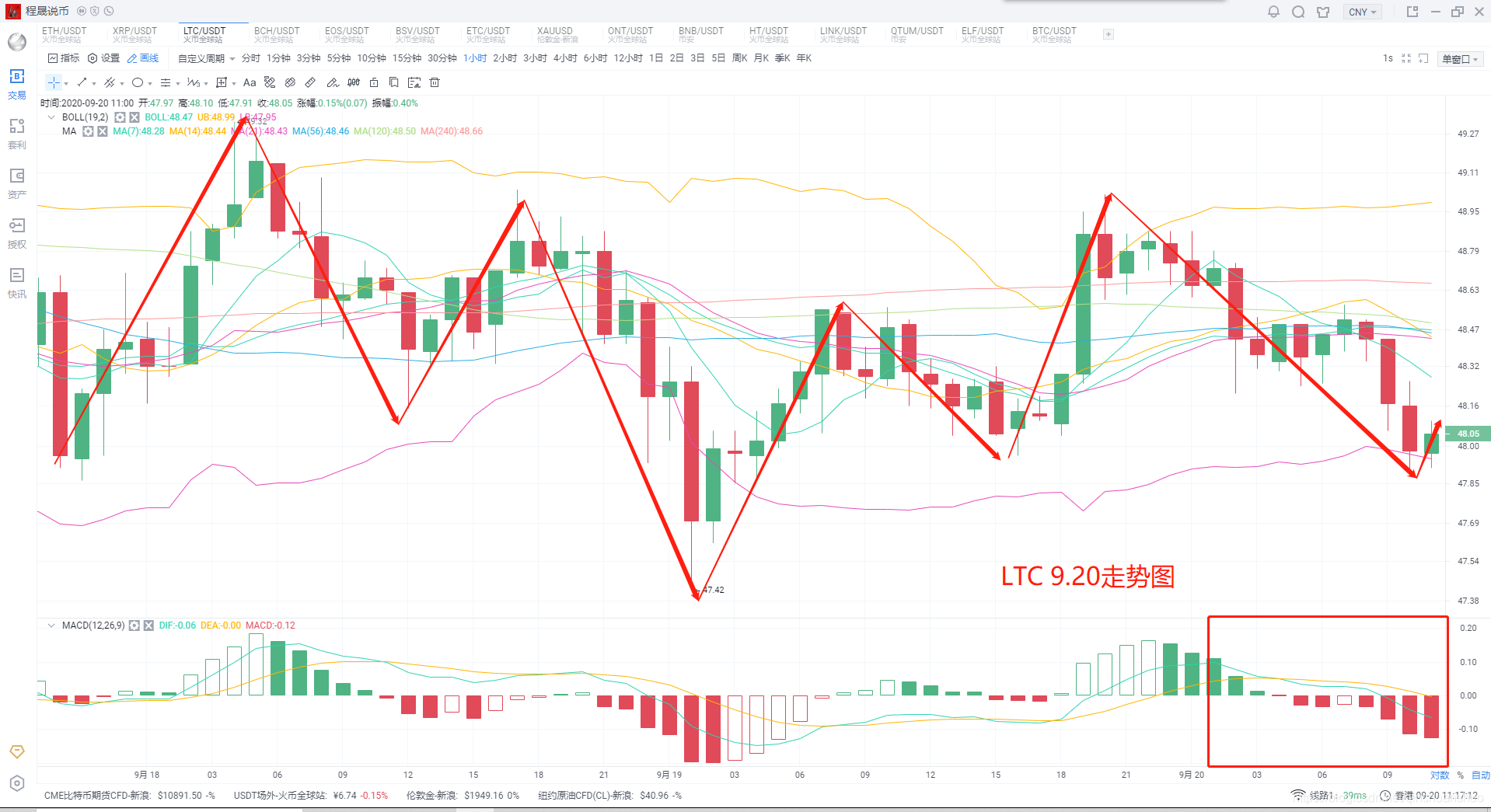Viewport: 1491px width, 812px height.
Task: Click the screenshot capture icon in drawing toolbar
Action: (414, 82)
